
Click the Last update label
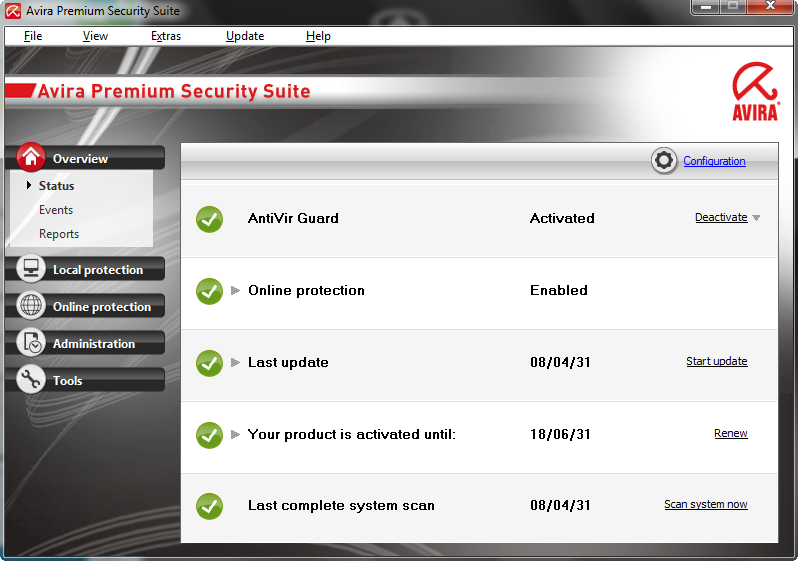[288, 362]
